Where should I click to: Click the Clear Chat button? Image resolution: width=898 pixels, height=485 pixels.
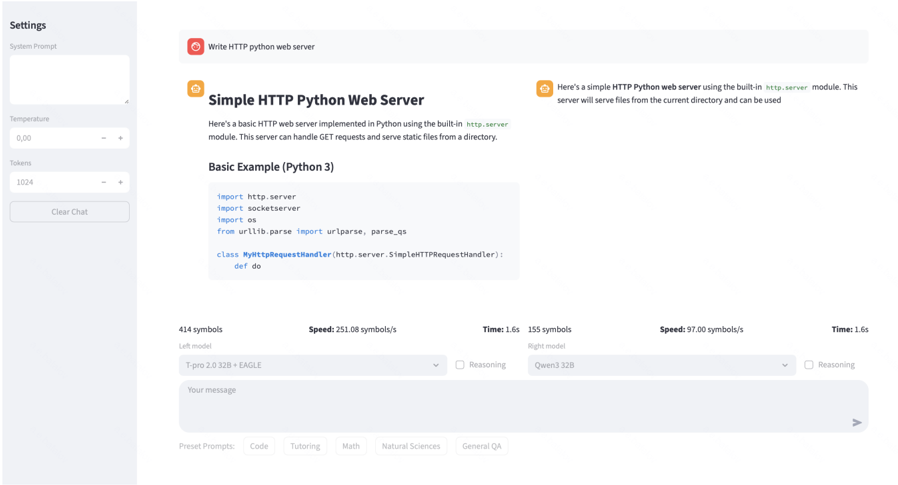(69, 212)
